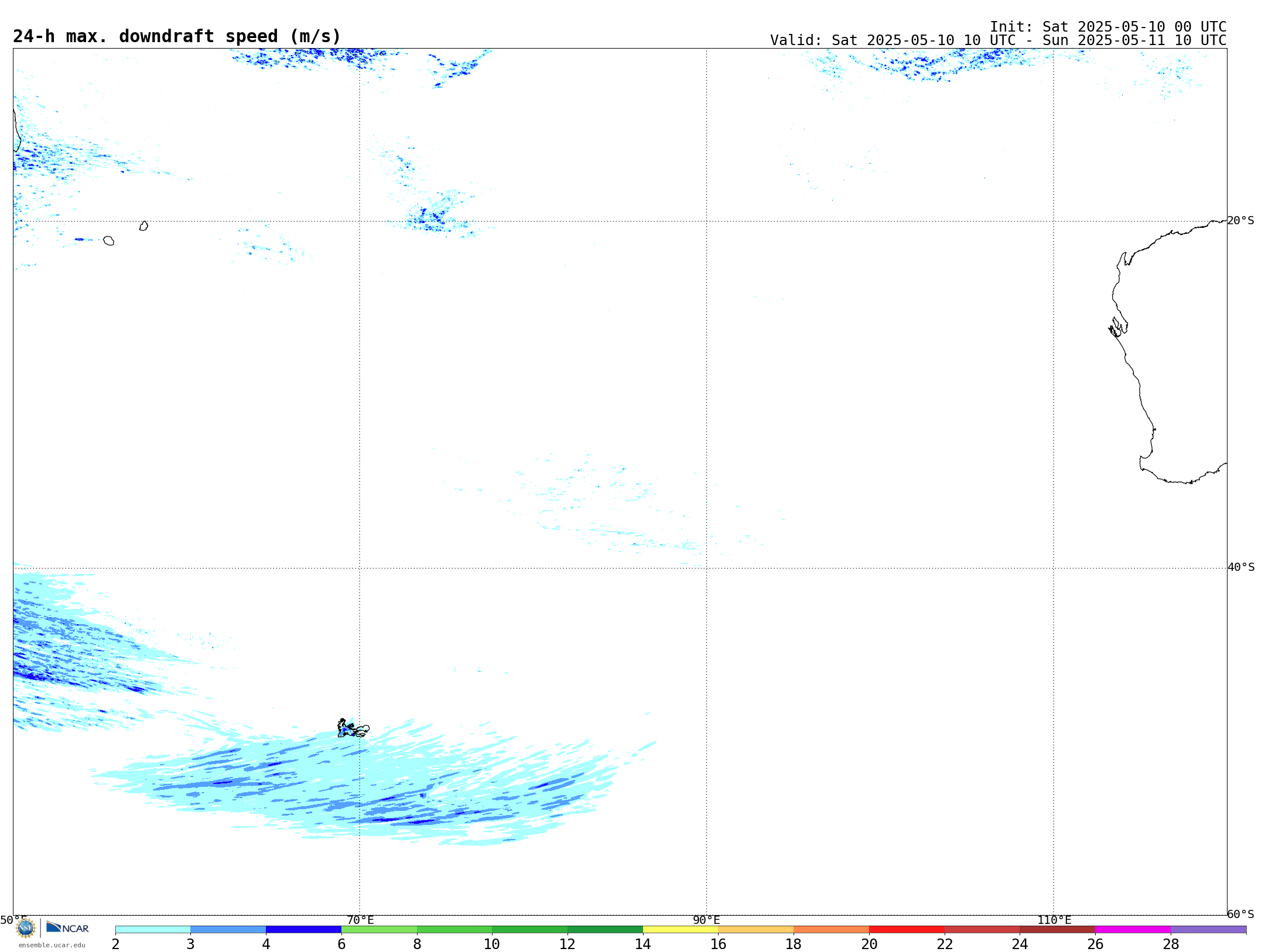Select the dark blue 4–6 m/s swatch
This screenshot has width=1265, height=952.
pyautogui.click(x=303, y=930)
